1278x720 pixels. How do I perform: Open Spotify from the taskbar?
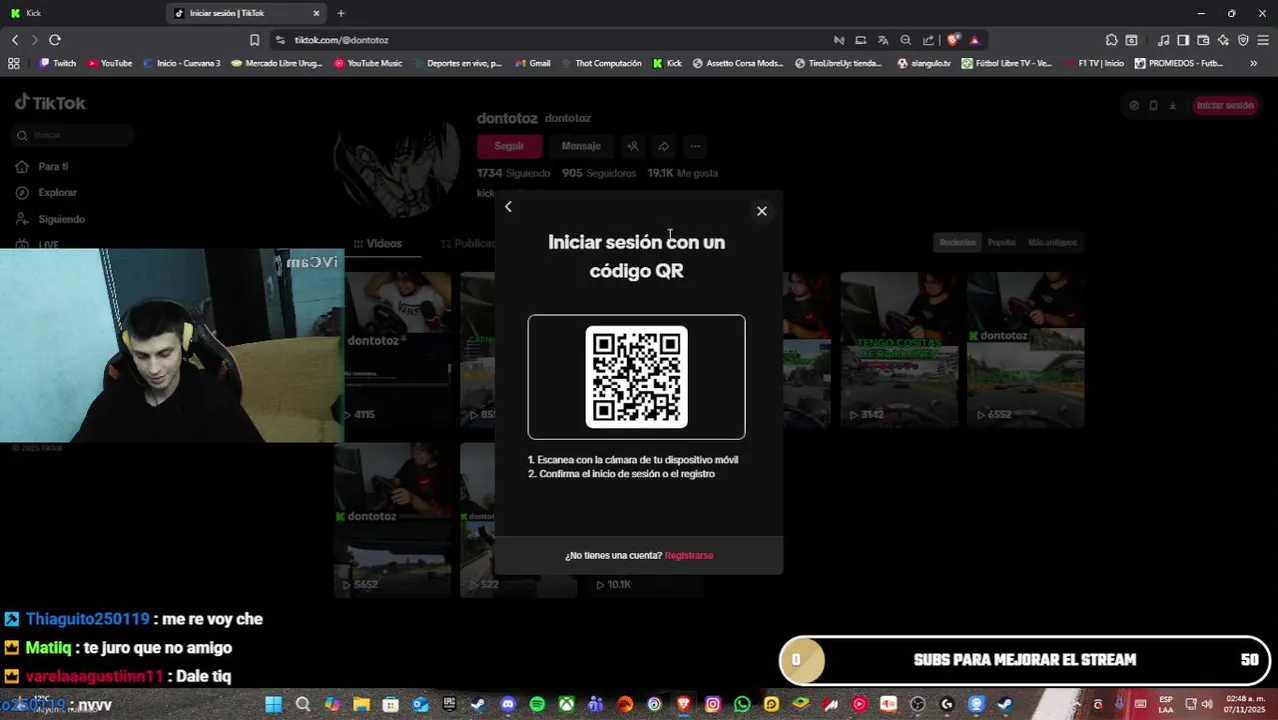[537, 705]
